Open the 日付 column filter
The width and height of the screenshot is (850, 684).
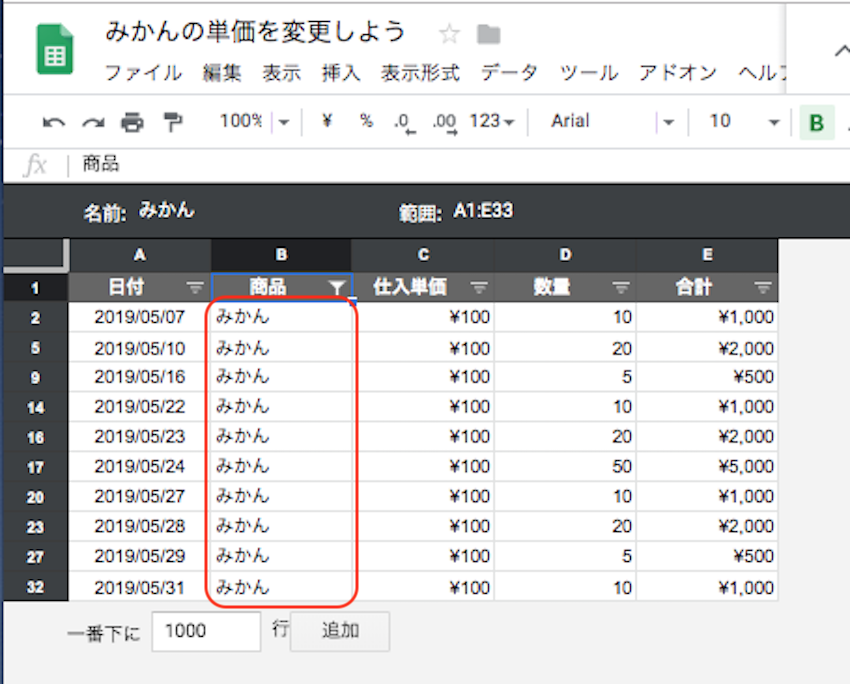pos(196,288)
